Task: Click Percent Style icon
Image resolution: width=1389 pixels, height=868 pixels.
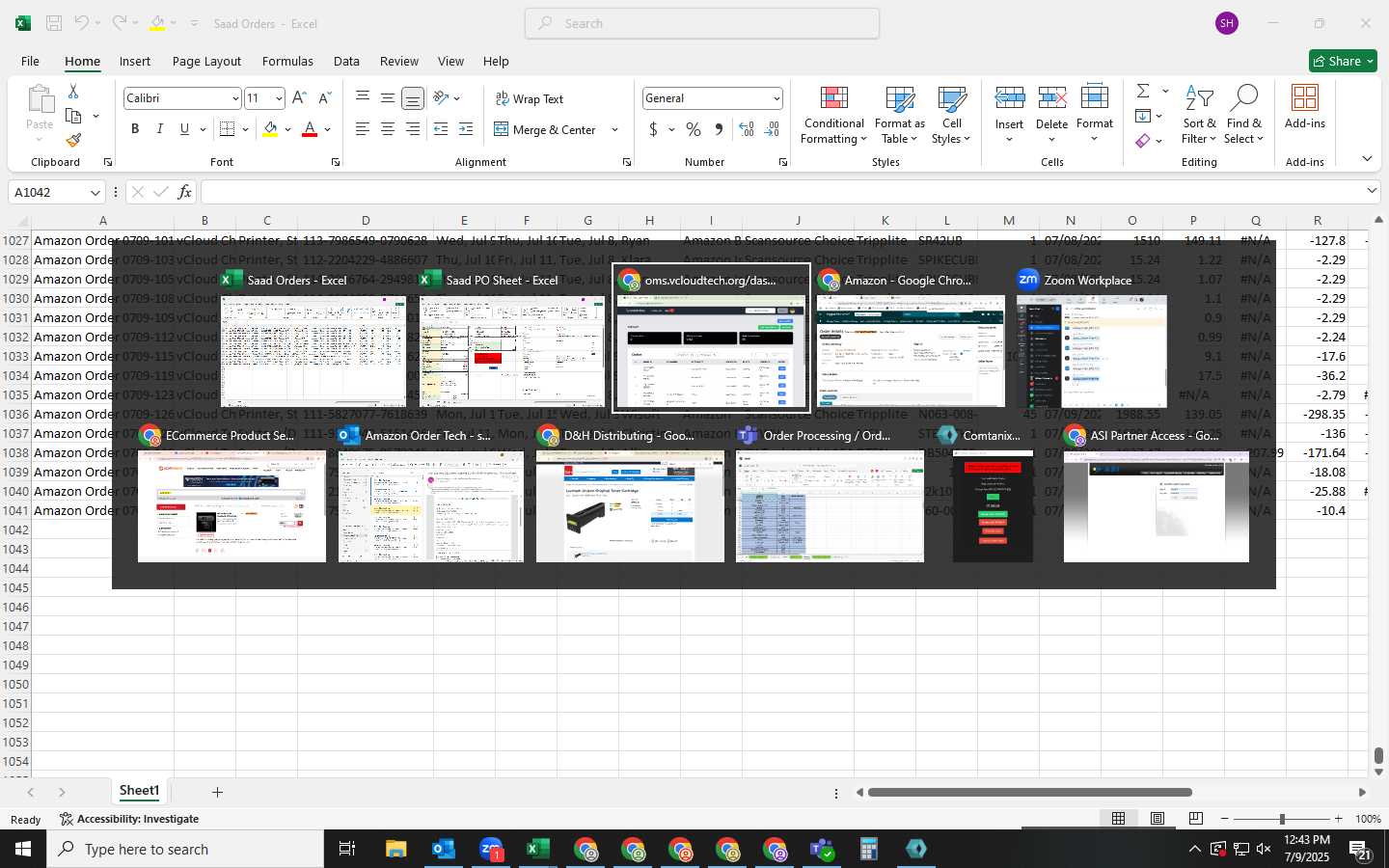Action: [x=694, y=129]
